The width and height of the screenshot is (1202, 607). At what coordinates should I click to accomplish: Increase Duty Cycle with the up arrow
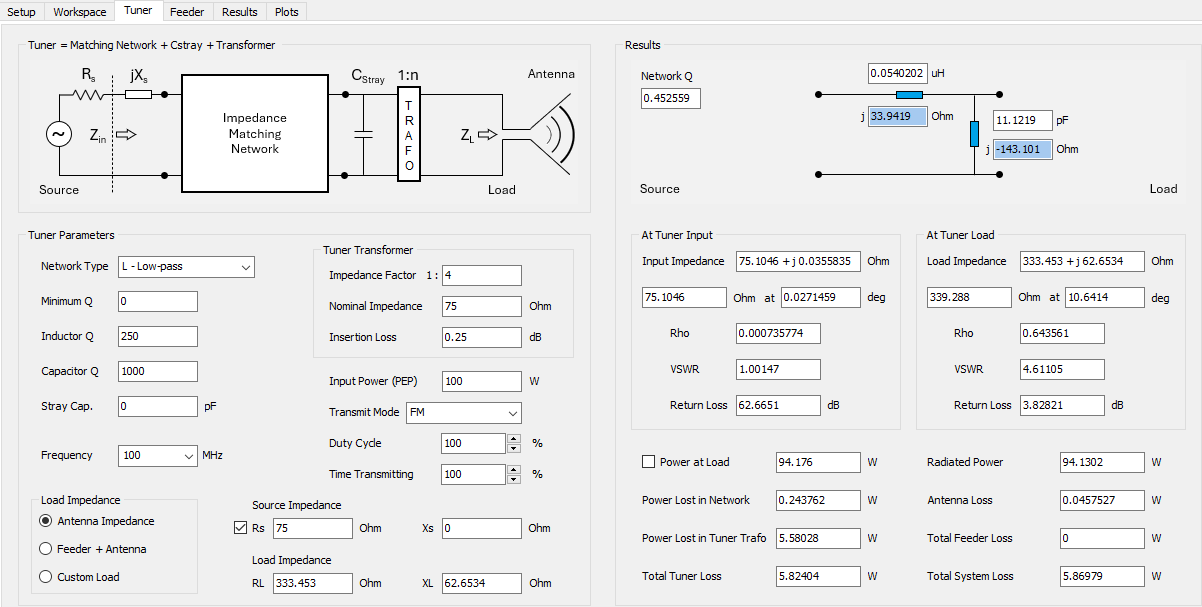[514, 438]
